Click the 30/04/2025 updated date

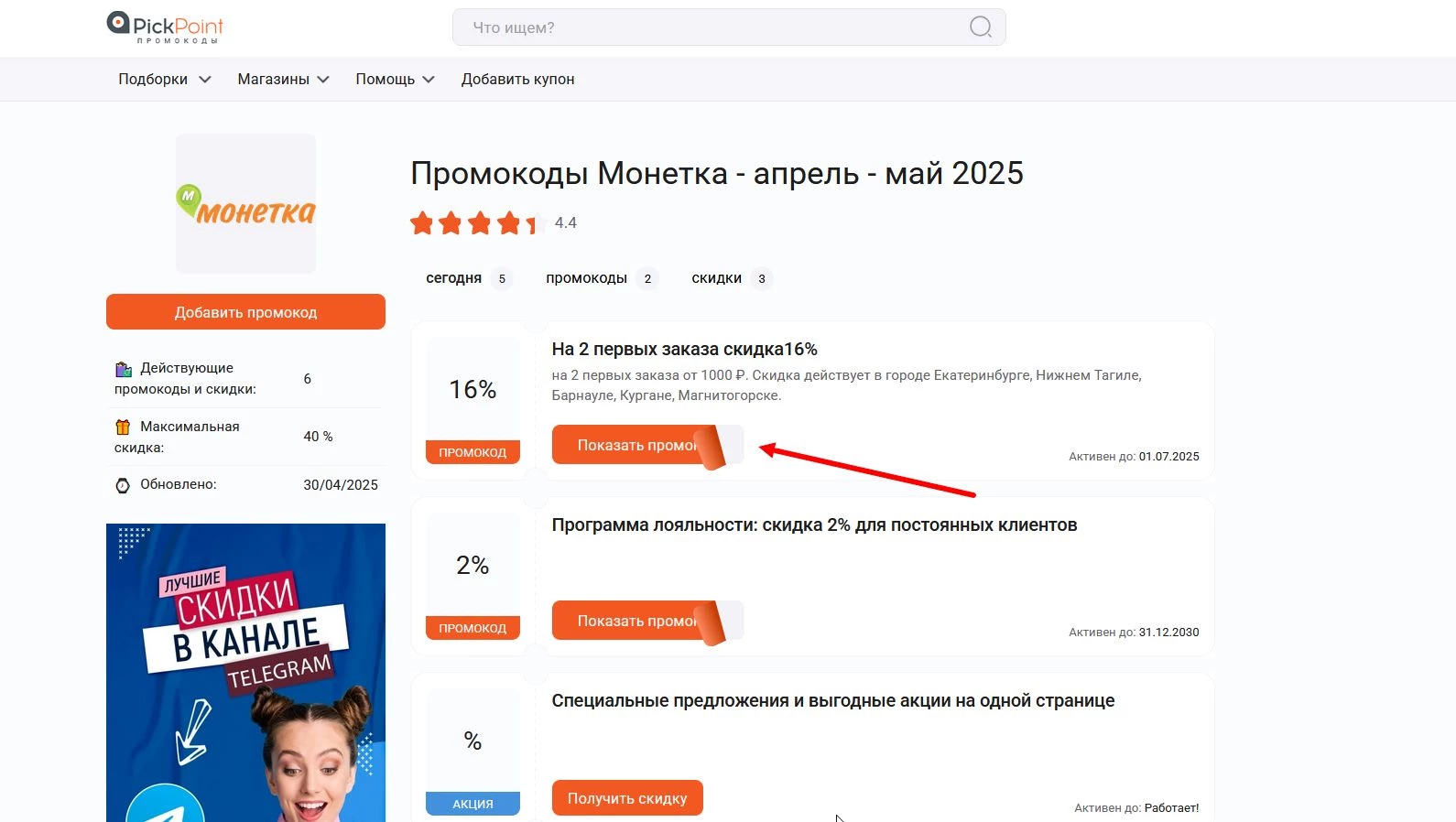pos(341,485)
